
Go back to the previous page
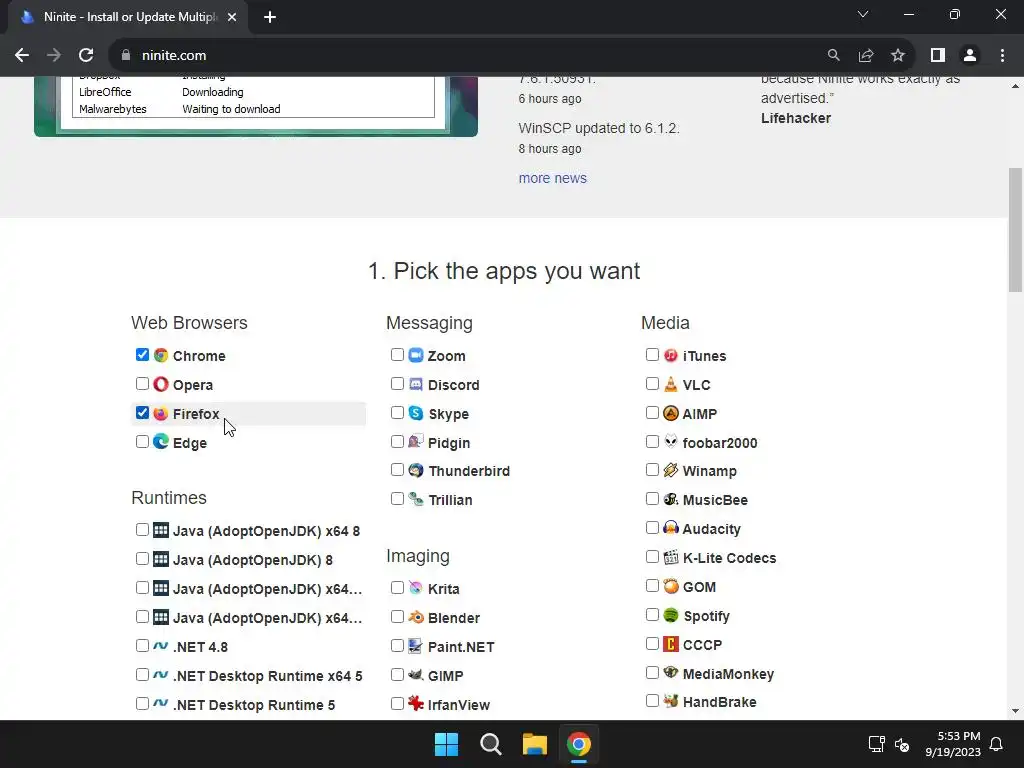pyautogui.click(x=22, y=56)
